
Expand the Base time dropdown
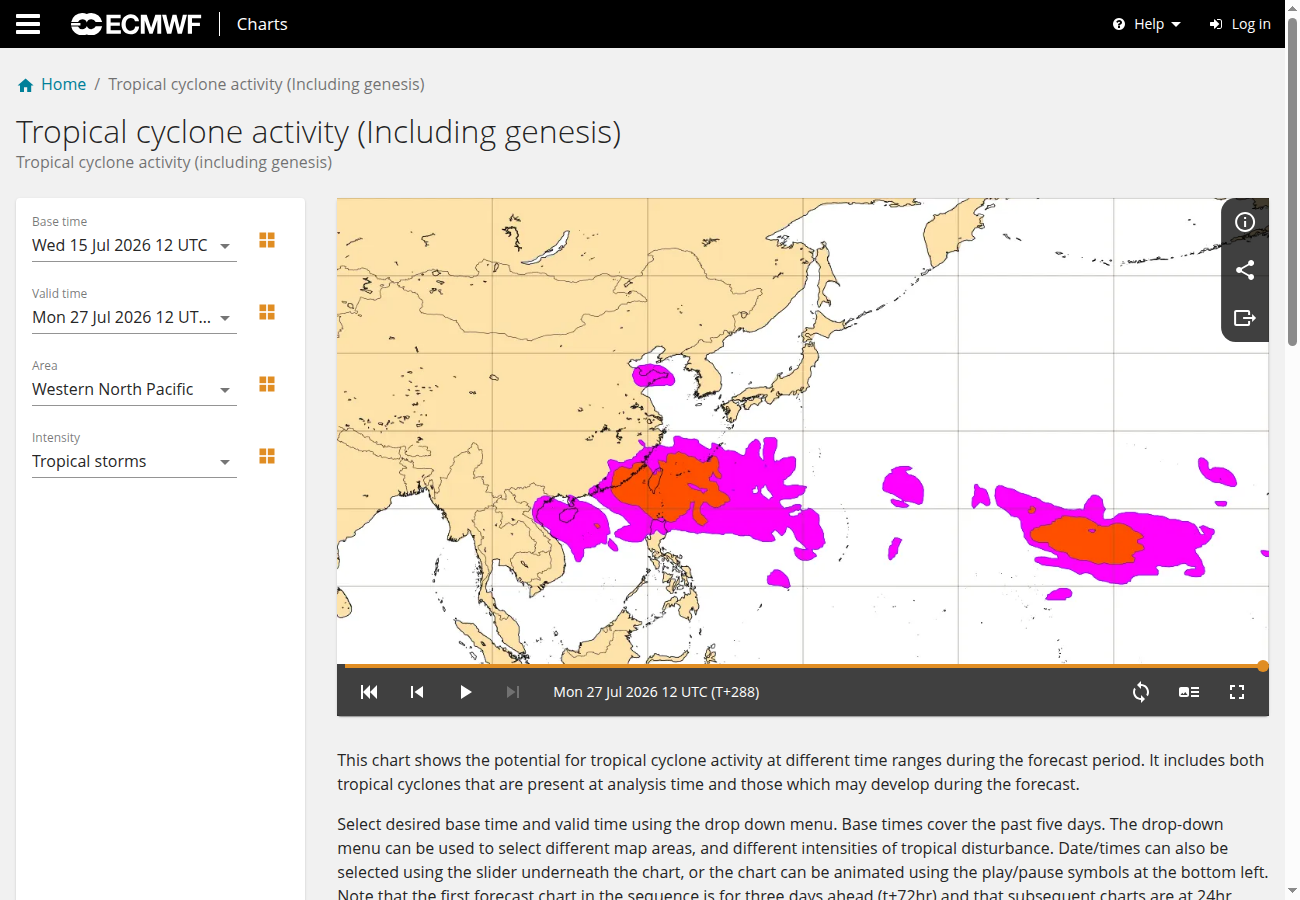coord(134,245)
